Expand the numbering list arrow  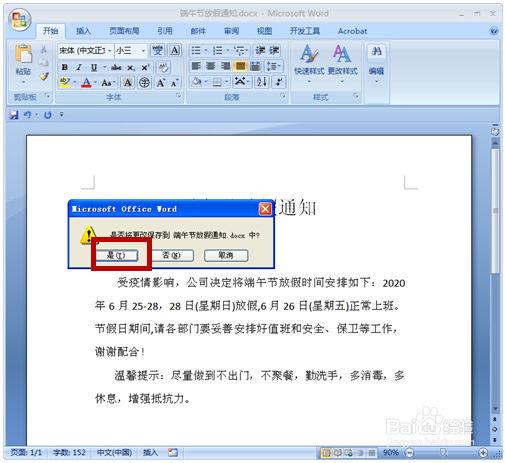(228, 51)
